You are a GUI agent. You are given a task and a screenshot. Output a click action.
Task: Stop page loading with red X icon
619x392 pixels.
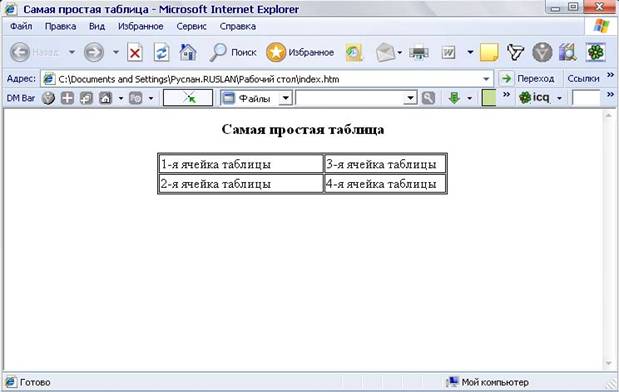(135, 53)
